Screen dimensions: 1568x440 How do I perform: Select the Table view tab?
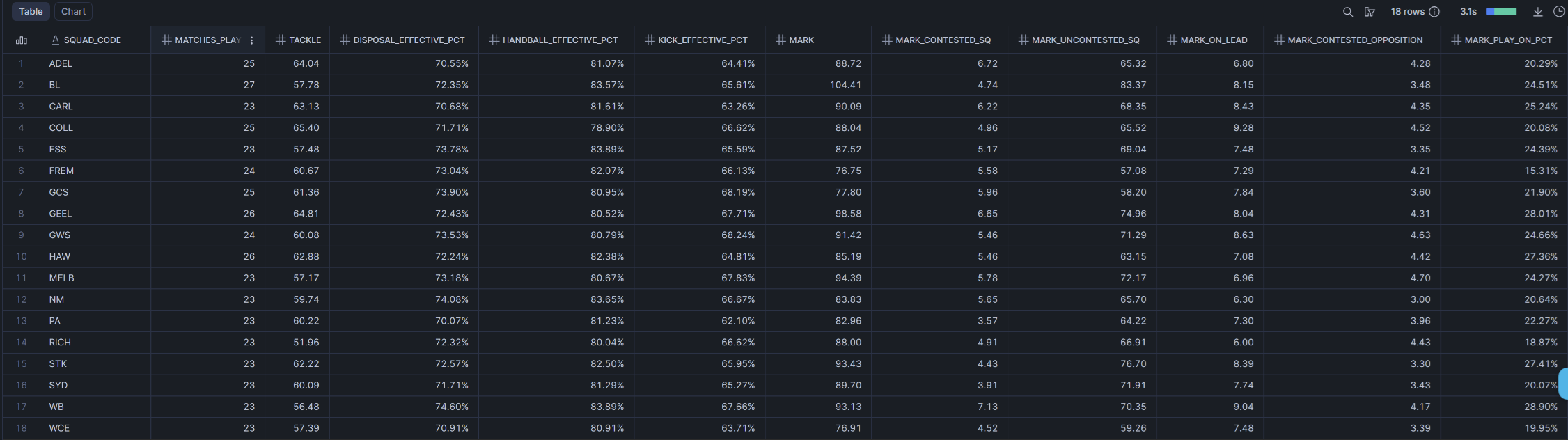pyautogui.click(x=31, y=12)
